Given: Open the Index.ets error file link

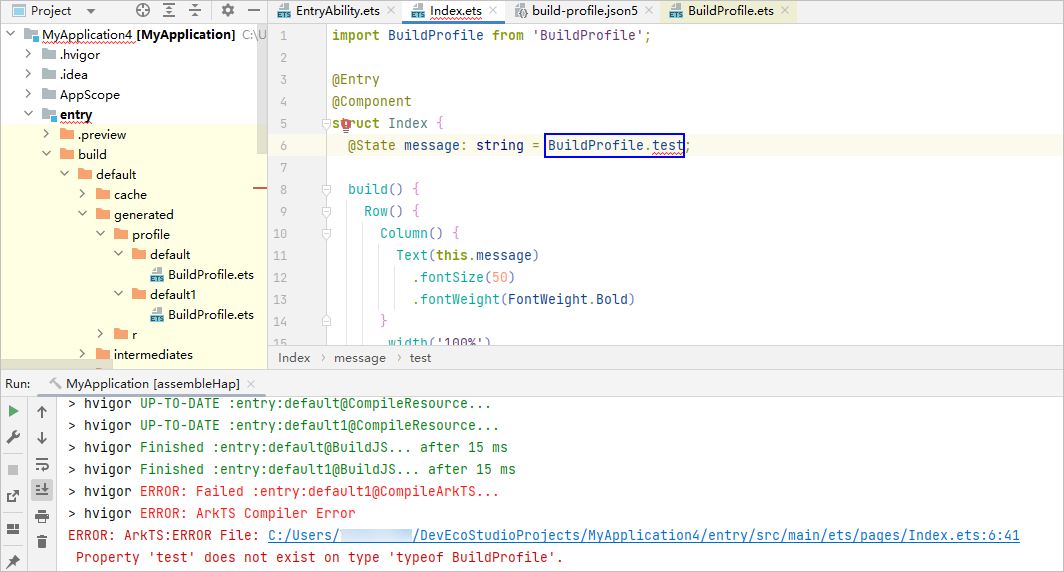Looking at the screenshot, I should (x=644, y=536).
